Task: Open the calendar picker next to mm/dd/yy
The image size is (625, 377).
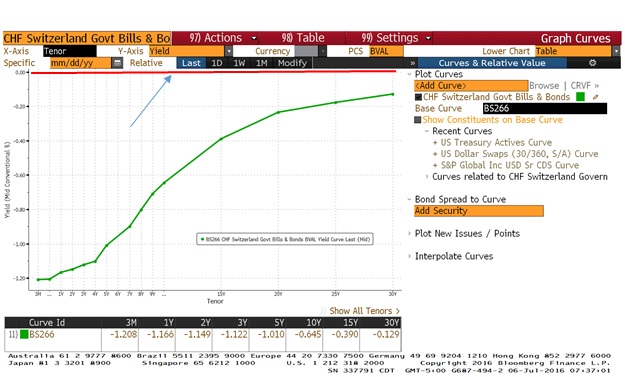Action: 117,63
